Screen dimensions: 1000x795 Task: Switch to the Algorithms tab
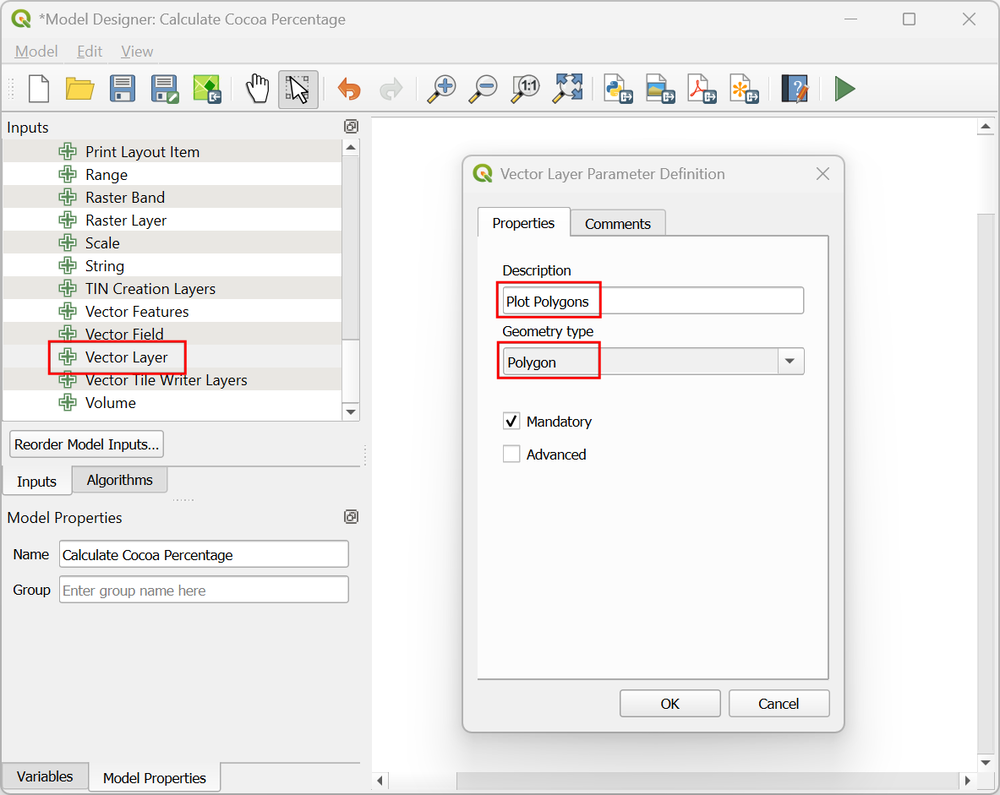tap(119, 480)
